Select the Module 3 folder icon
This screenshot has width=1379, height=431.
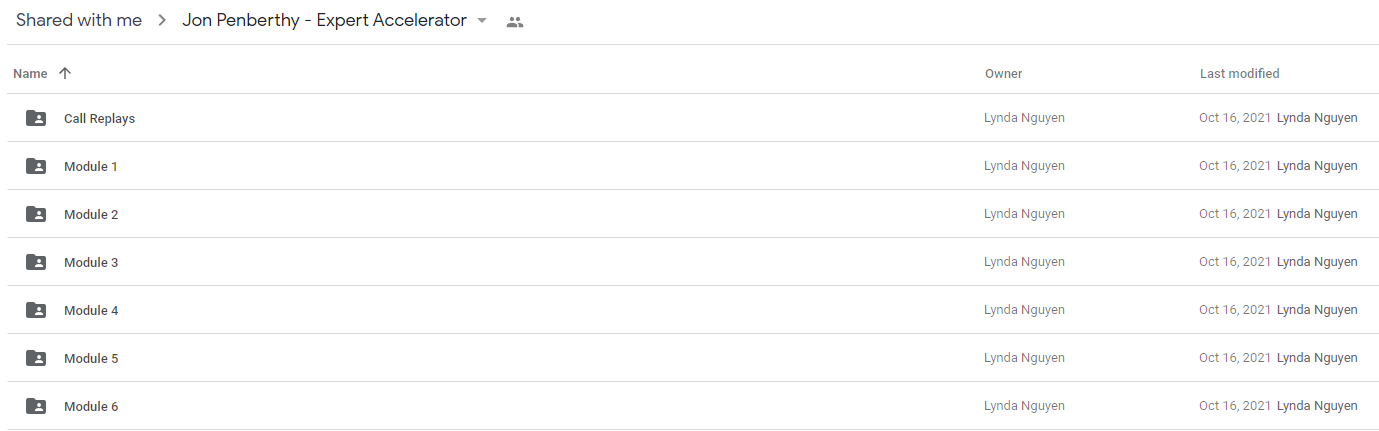(x=36, y=262)
